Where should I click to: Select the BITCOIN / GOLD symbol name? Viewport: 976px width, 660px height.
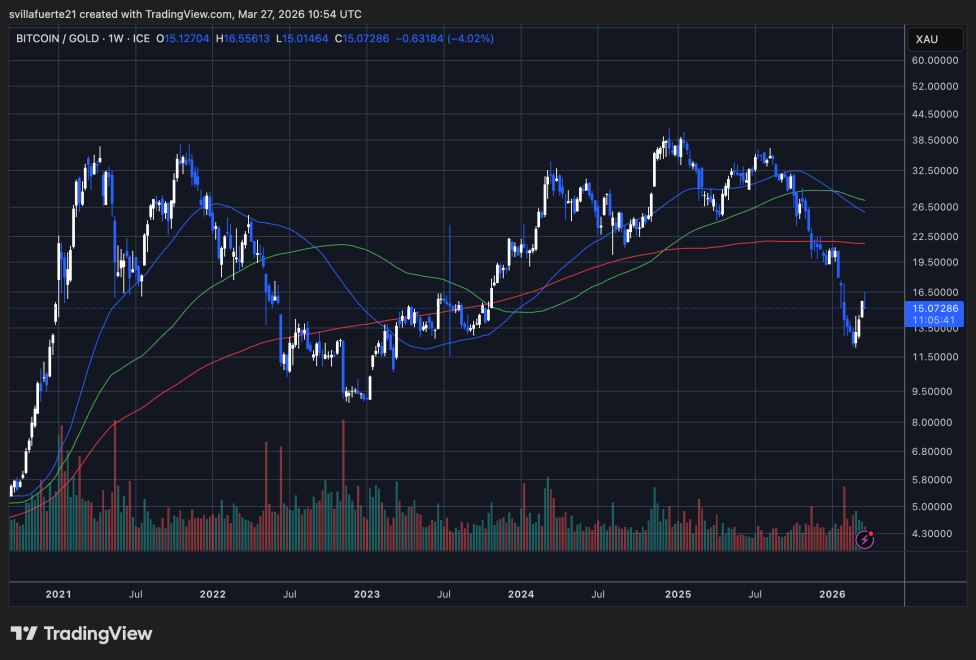pos(58,39)
